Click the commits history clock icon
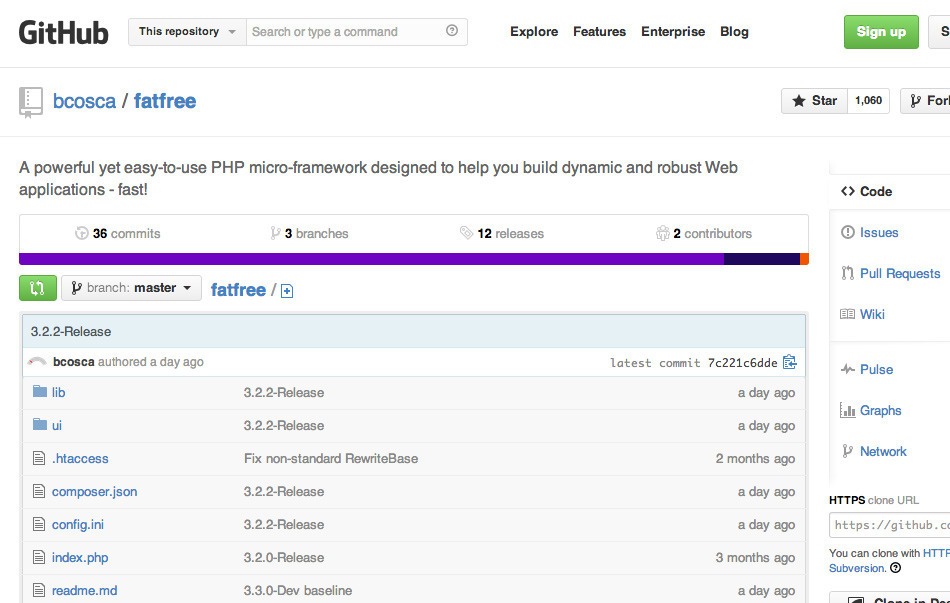The width and height of the screenshot is (950, 603). [x=82, y=233]
